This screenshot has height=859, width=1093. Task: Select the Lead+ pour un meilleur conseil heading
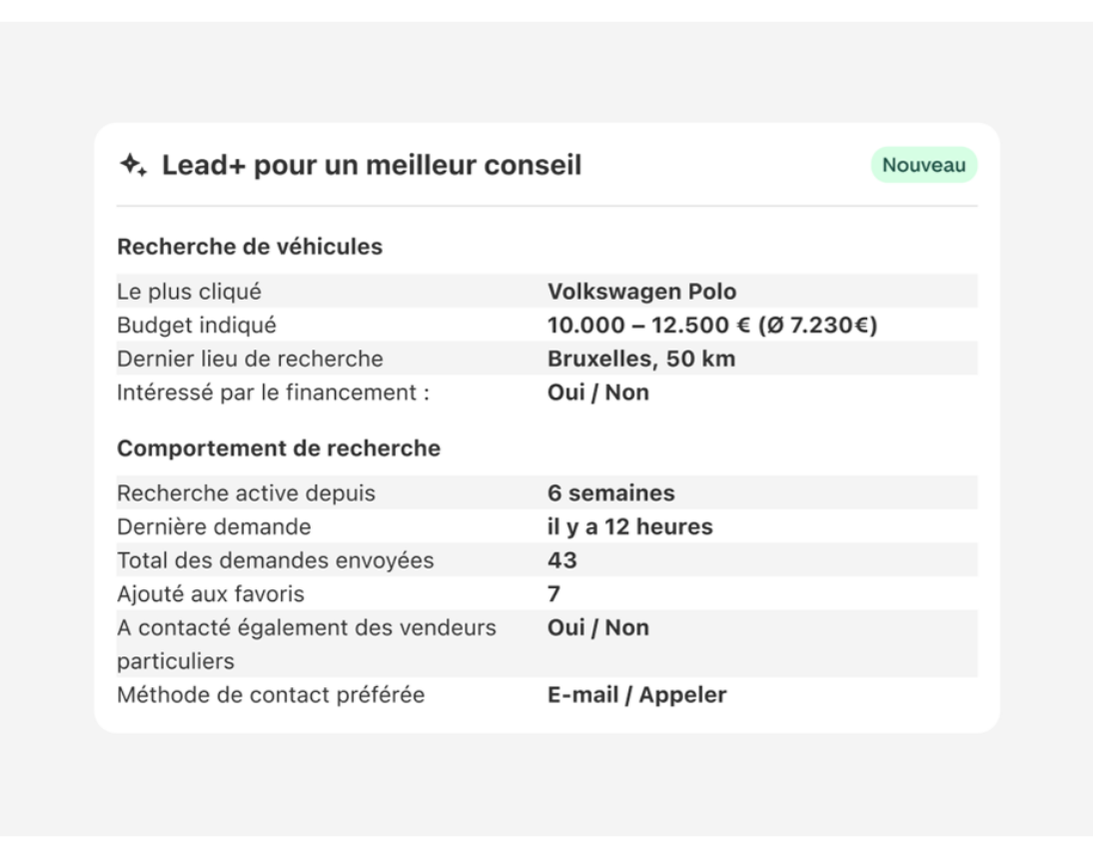pyautogui.click(x=371, y=165)
